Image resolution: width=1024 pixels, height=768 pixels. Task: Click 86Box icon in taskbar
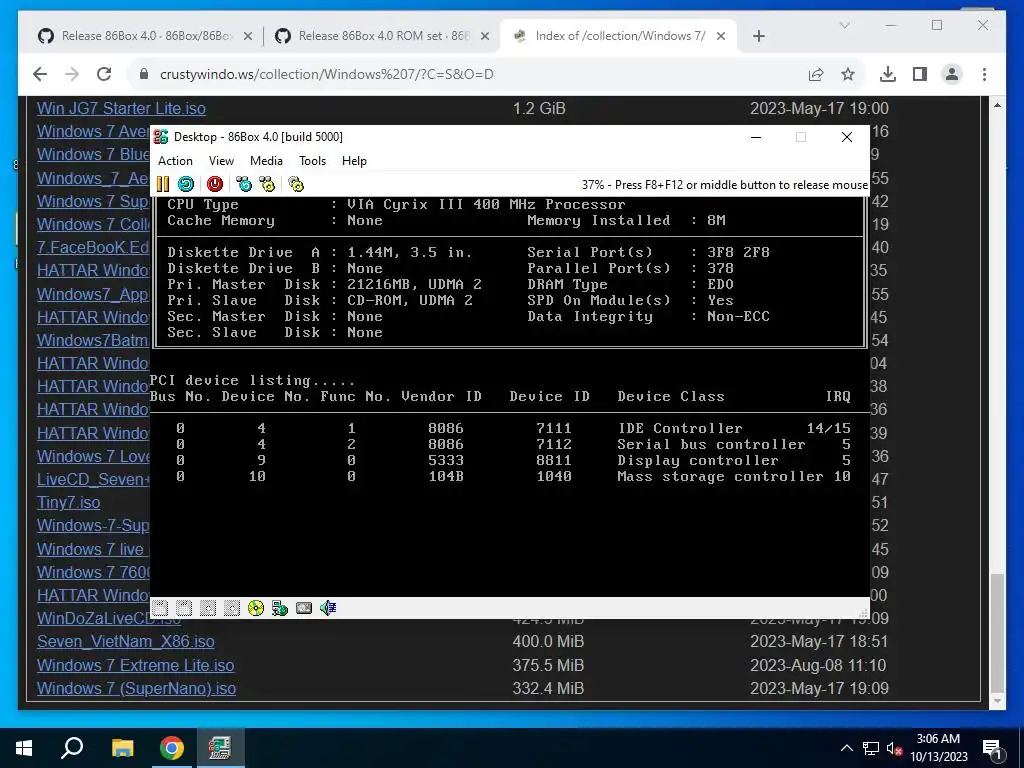(220, 748)
